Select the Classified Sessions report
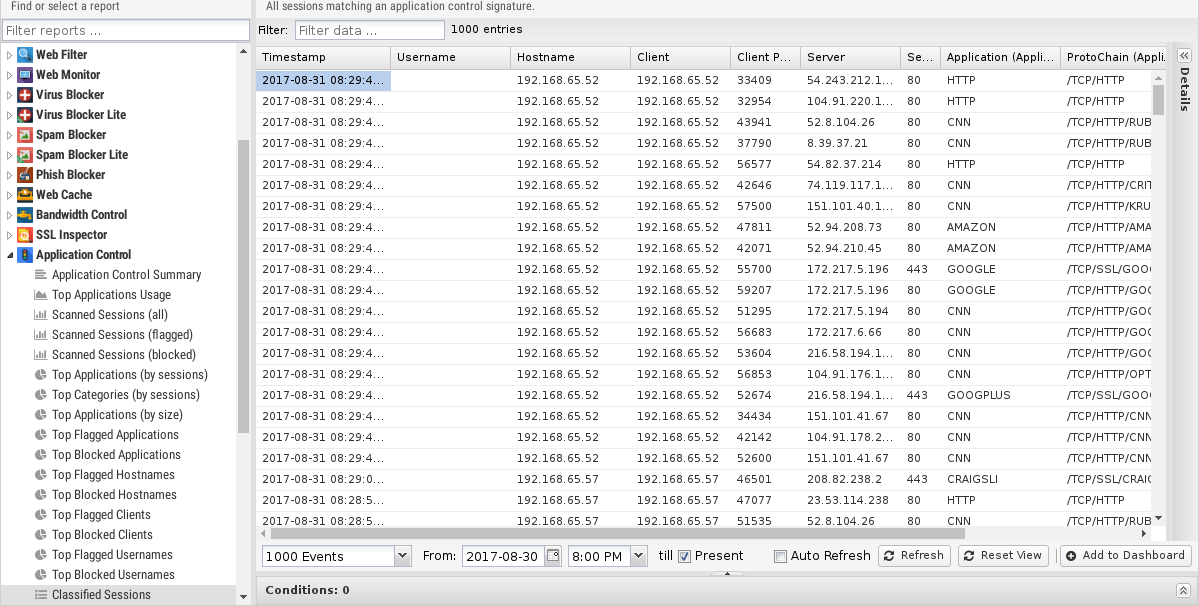Viewport: 1199px width, 606px height. coord(119,594)
